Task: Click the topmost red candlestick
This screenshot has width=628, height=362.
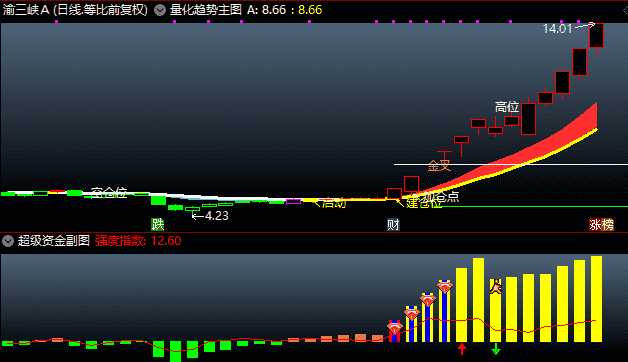Action: coord(596,35)
